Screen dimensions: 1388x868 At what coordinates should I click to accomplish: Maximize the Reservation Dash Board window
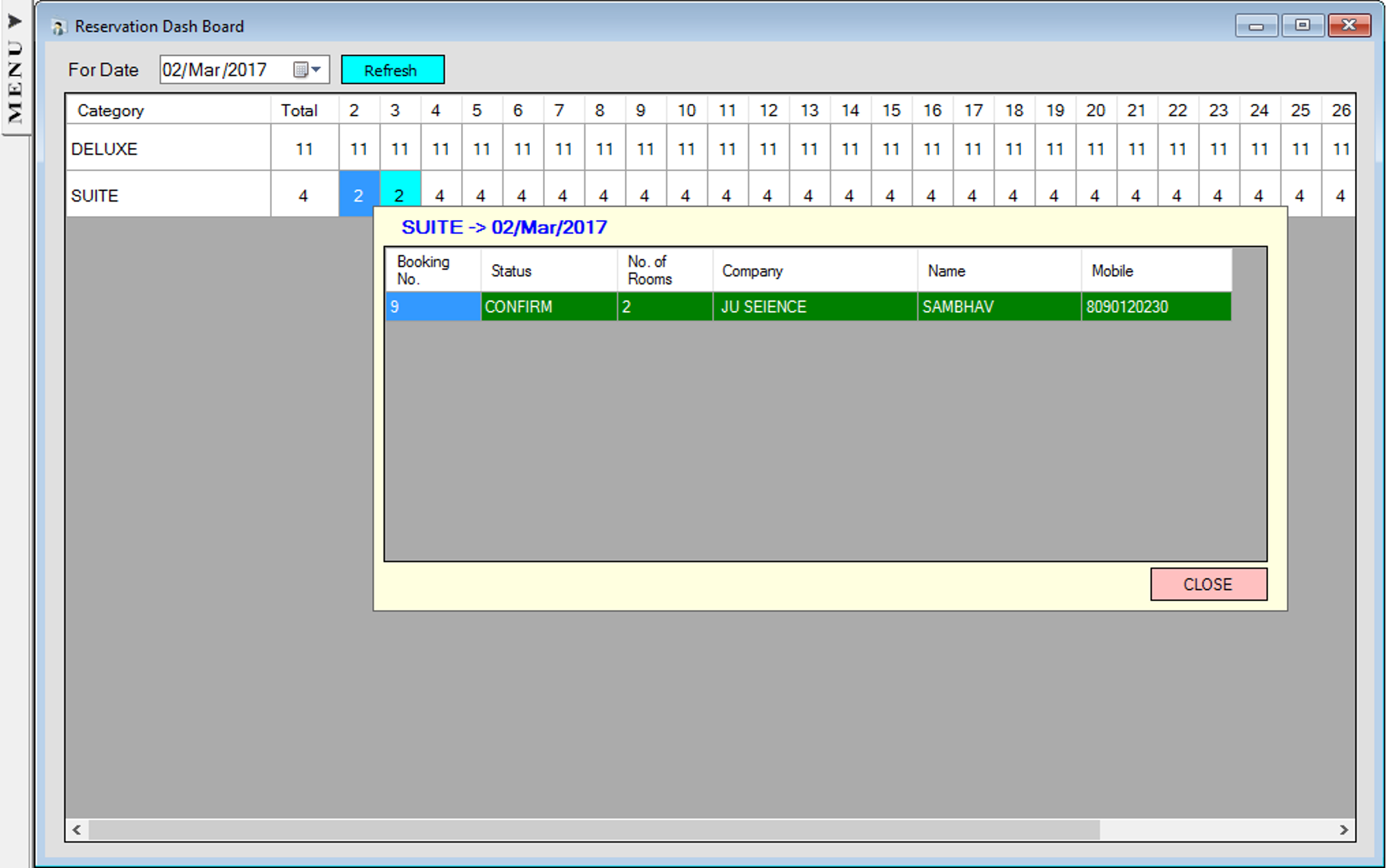(x=1302, y=26)
